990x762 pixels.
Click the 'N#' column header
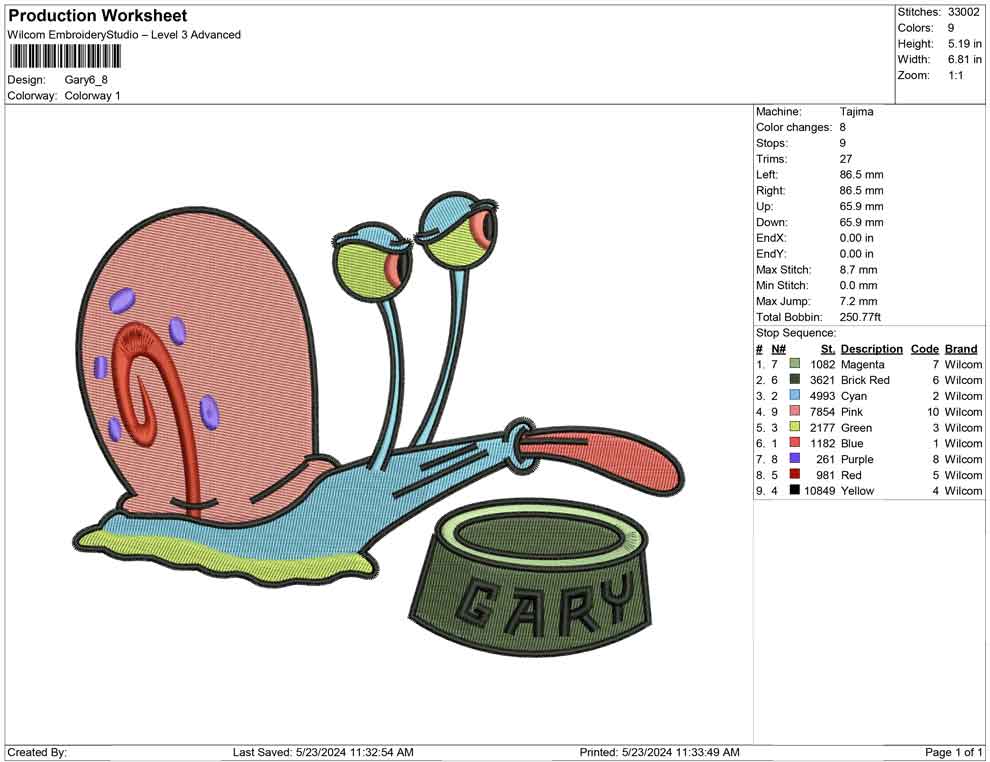pyautogui.click(x=778, y=348)
